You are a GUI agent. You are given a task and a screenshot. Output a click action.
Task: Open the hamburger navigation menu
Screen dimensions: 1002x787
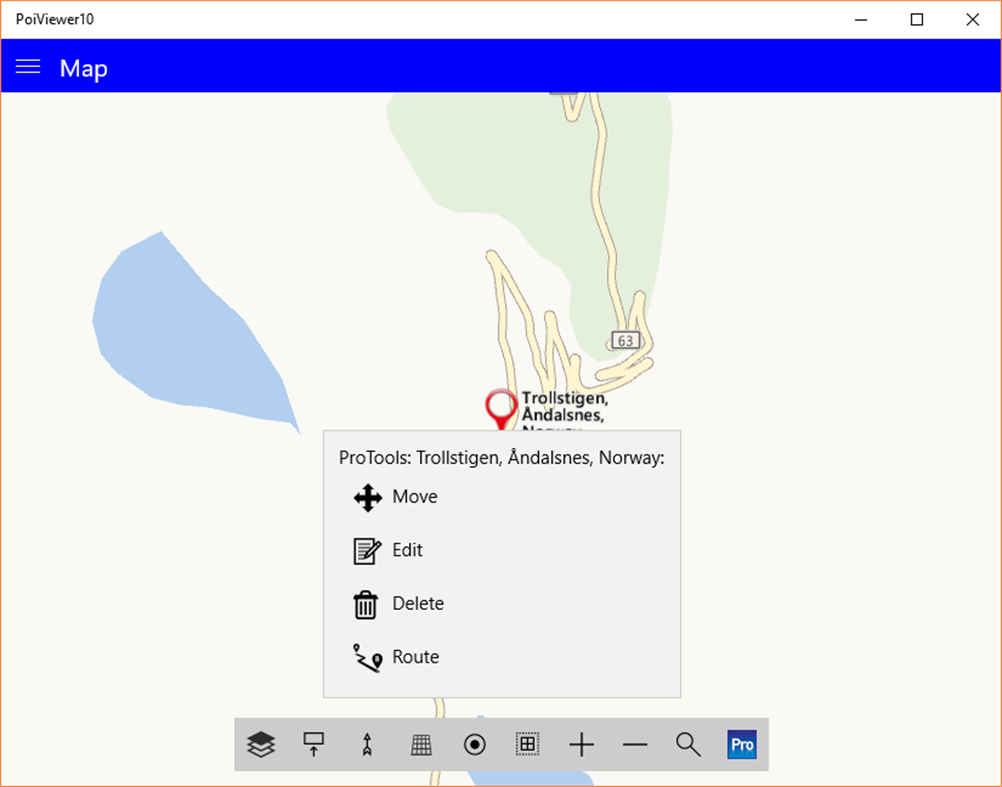27,66
